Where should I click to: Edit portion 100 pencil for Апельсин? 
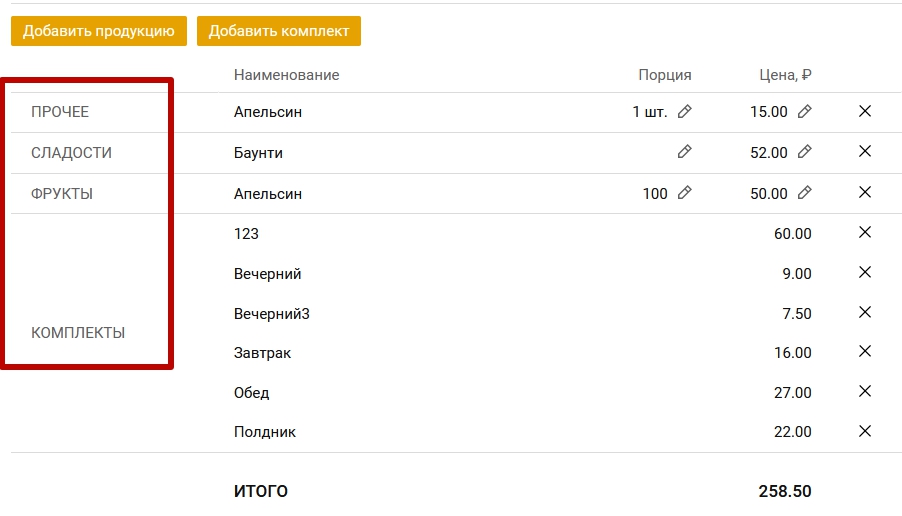(x=684, y=193)
